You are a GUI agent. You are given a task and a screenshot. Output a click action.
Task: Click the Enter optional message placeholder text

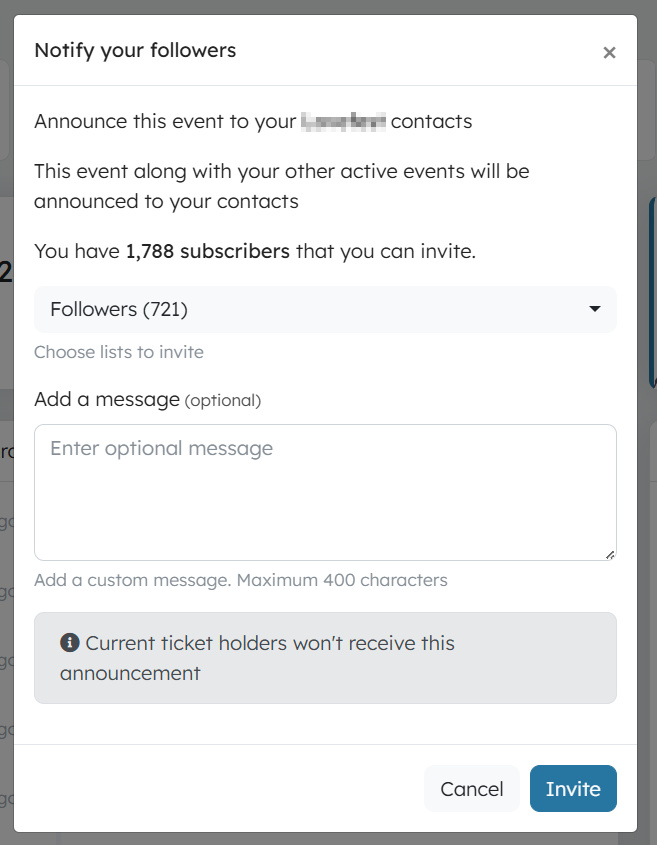160,448
